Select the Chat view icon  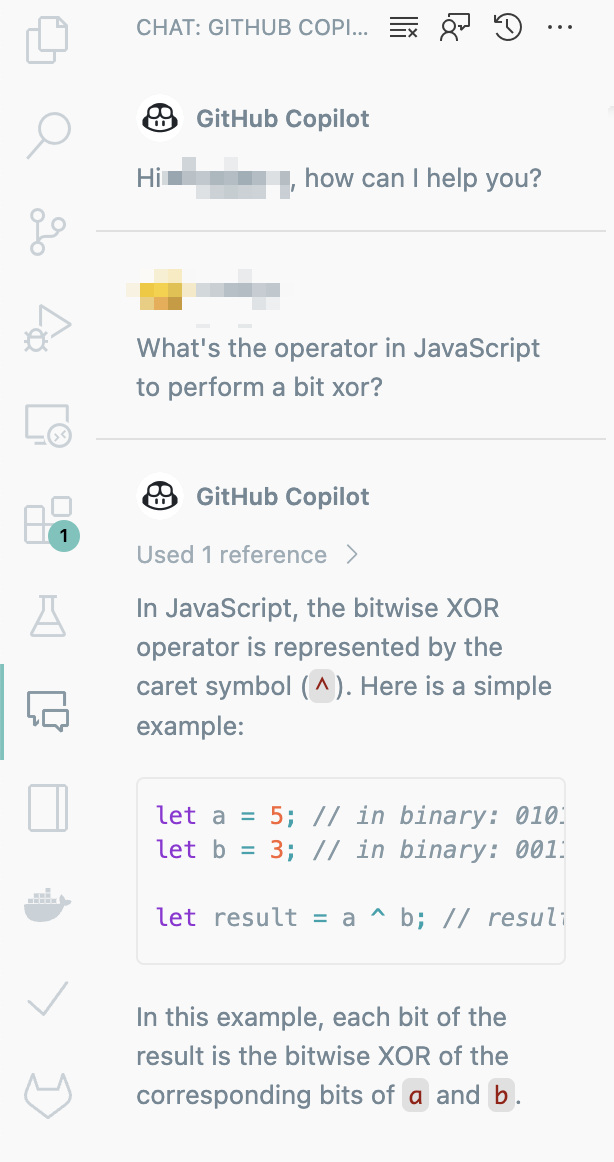(48, 711)
